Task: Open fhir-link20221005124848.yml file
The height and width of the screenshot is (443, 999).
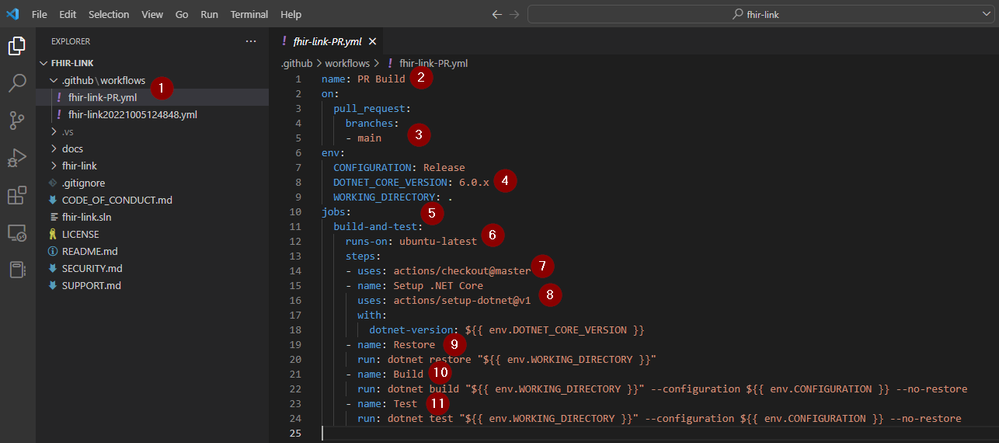Action: tap(152, 115)
